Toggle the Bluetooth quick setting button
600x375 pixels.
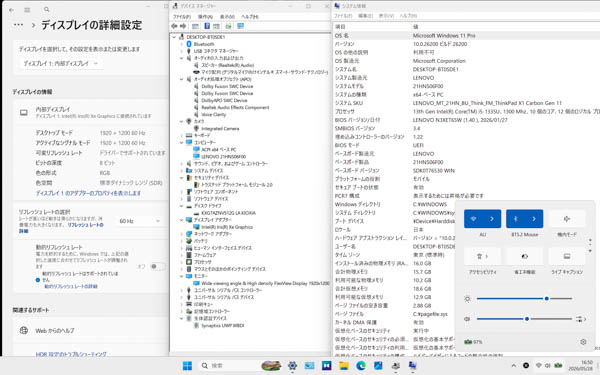515,219
